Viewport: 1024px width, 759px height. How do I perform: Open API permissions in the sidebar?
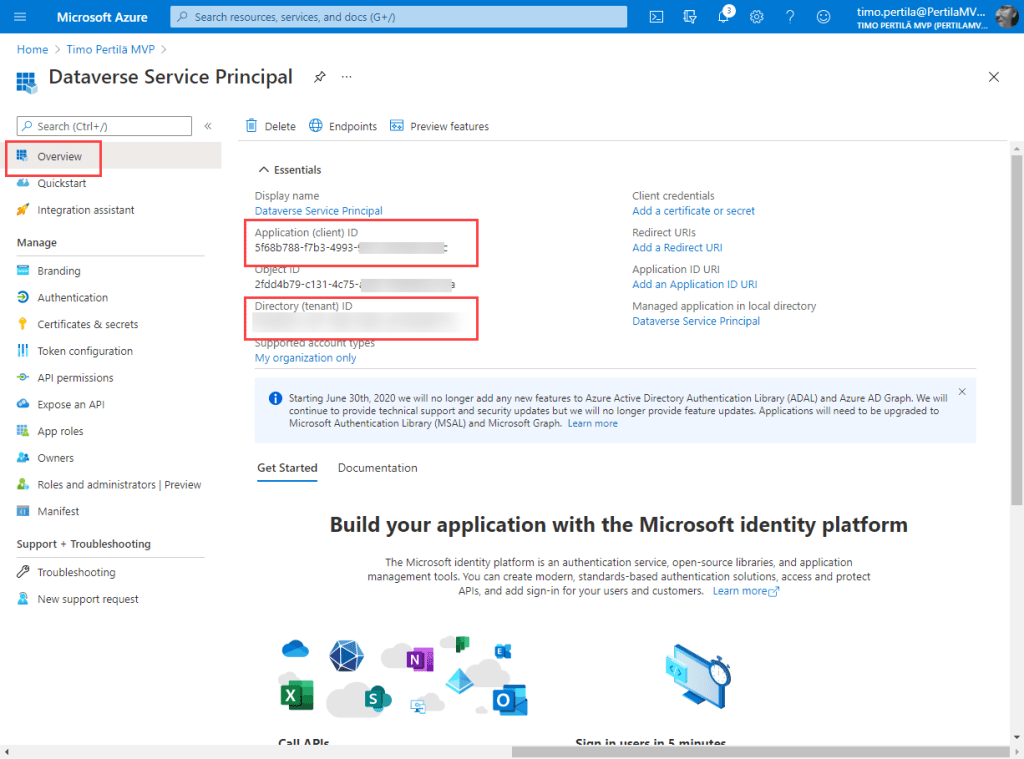pos(75,378)
